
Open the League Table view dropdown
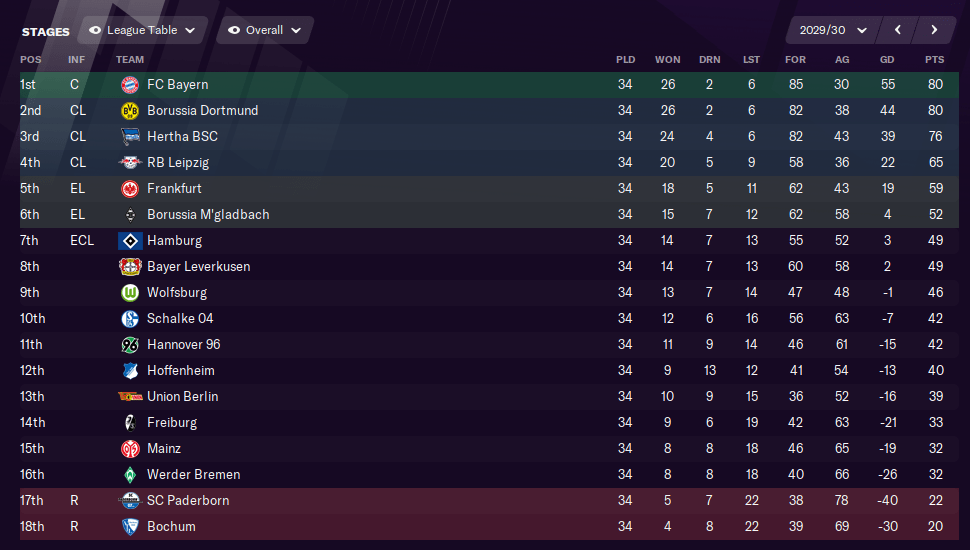144,30
